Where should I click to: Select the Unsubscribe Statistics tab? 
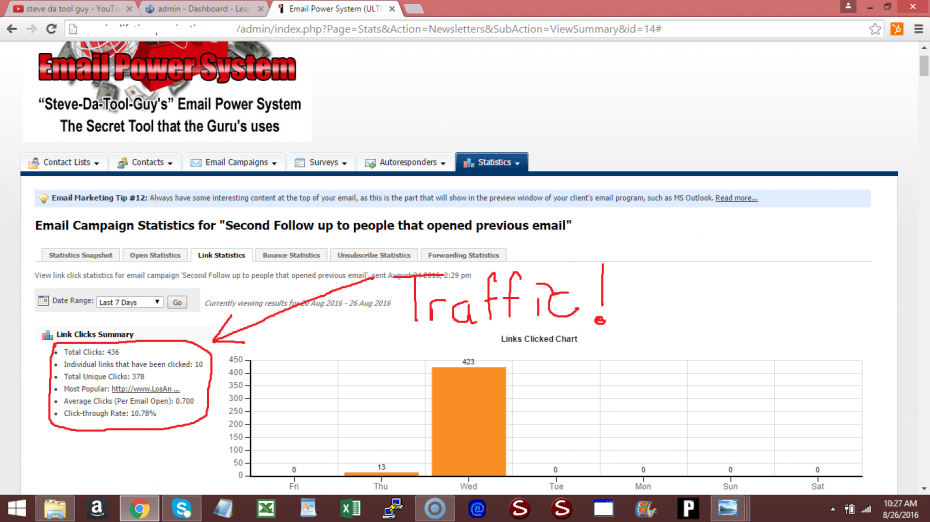[x=373, y=255]
